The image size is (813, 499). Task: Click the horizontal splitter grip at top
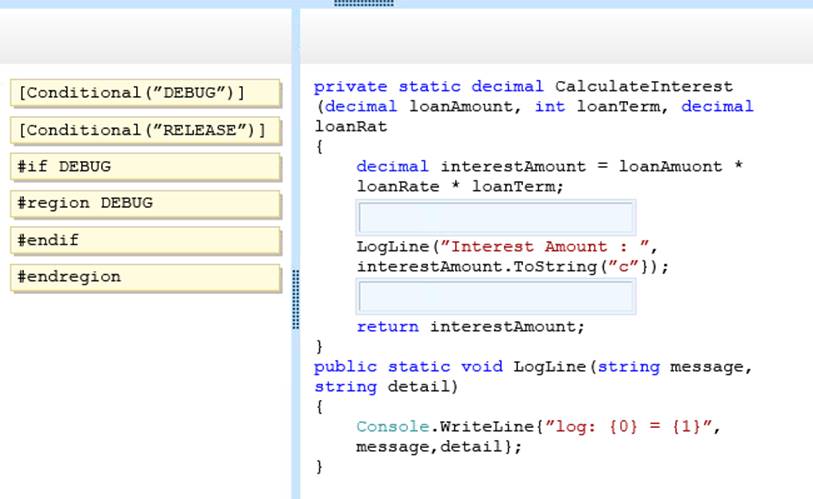coord(364,3)
